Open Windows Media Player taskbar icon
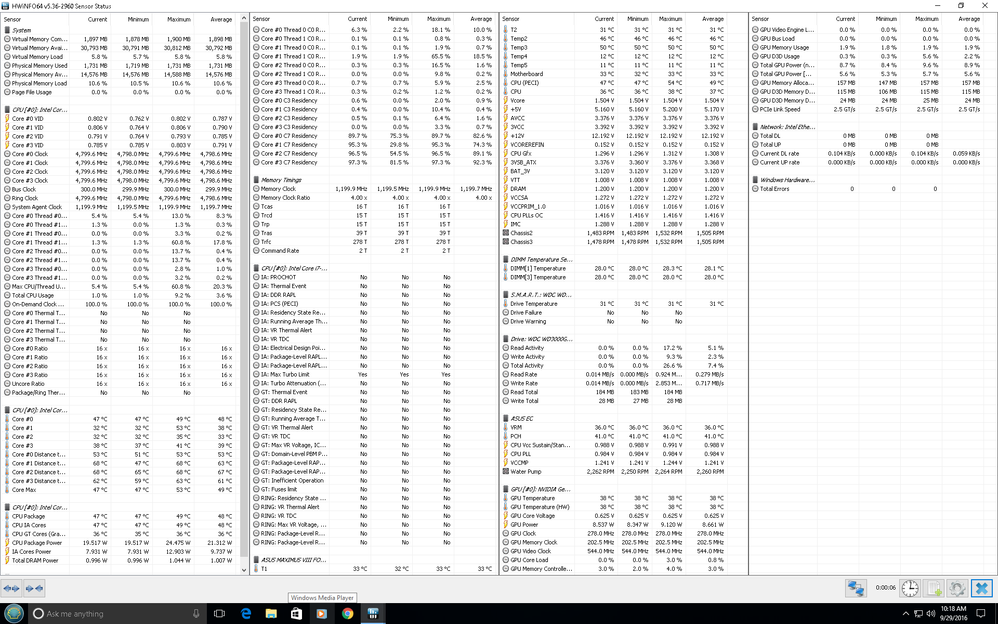998x624 pixels. pyautogui.click(x=321, y=614)
